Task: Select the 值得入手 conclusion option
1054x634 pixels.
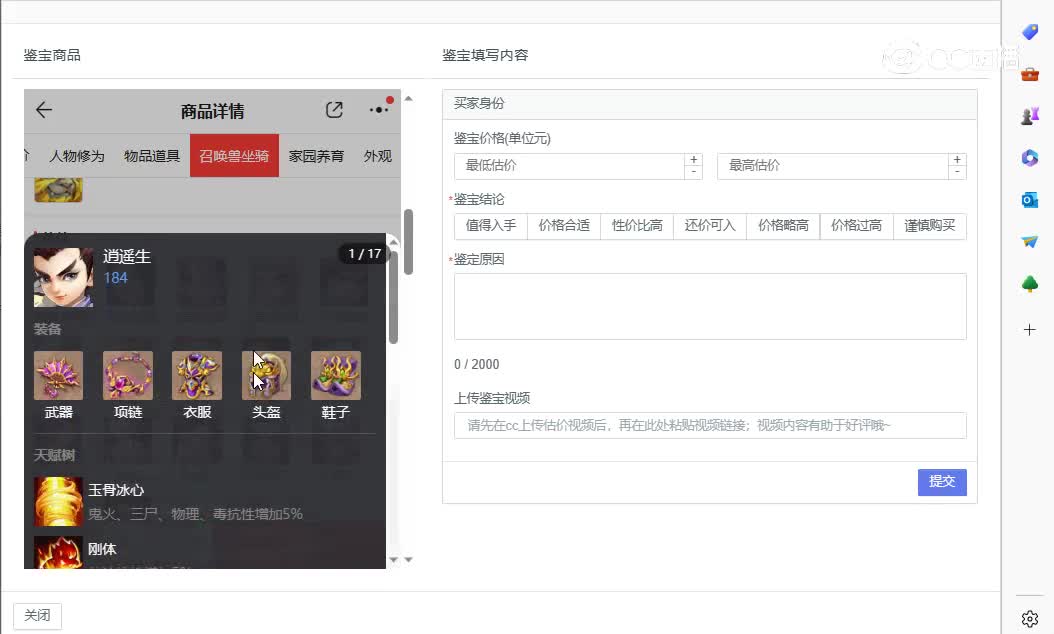Action: pyautogui.click(x=491, y=226)
